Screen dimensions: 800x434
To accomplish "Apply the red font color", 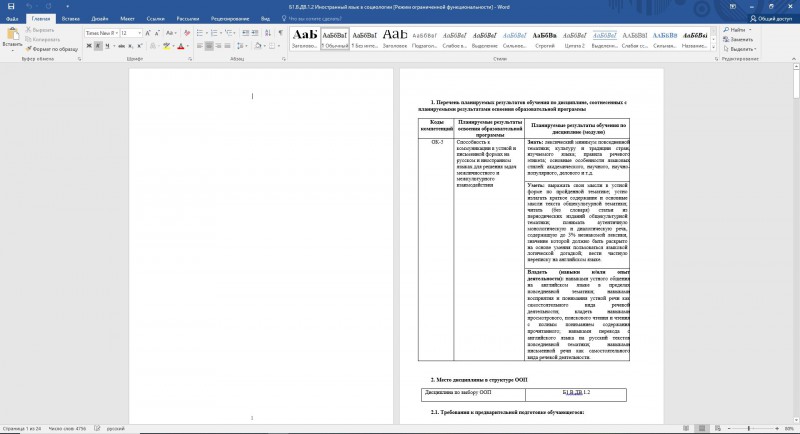I will point(181,46).
